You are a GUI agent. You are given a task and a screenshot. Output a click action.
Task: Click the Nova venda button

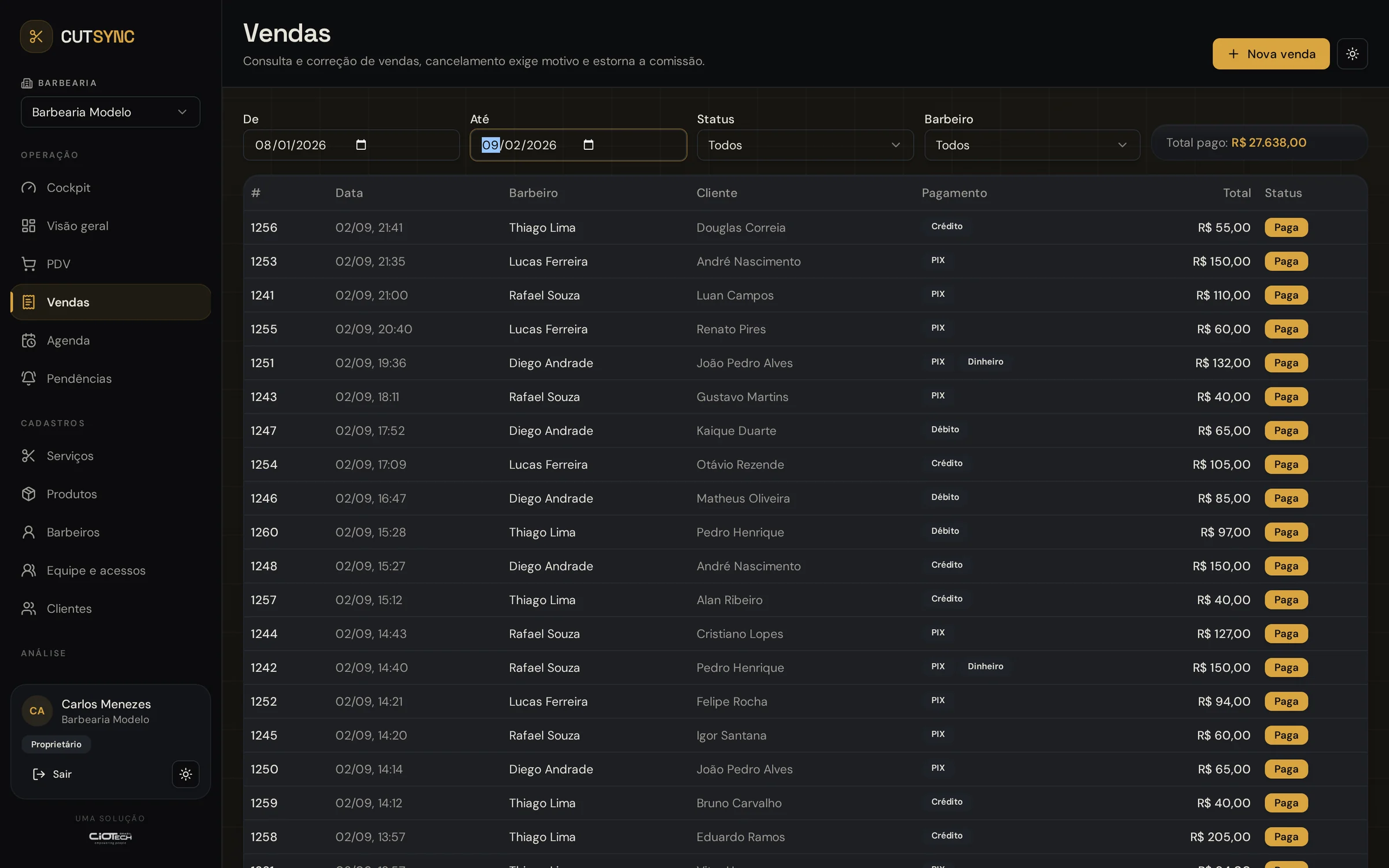point(1271,54)
